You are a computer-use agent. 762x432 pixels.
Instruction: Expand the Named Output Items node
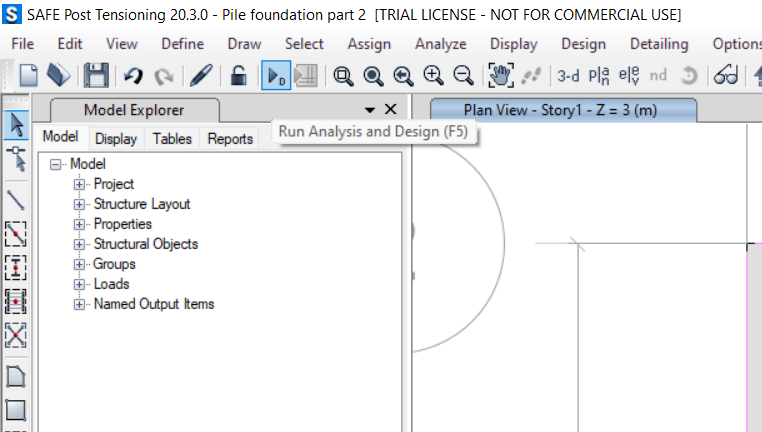coord(79,305)
